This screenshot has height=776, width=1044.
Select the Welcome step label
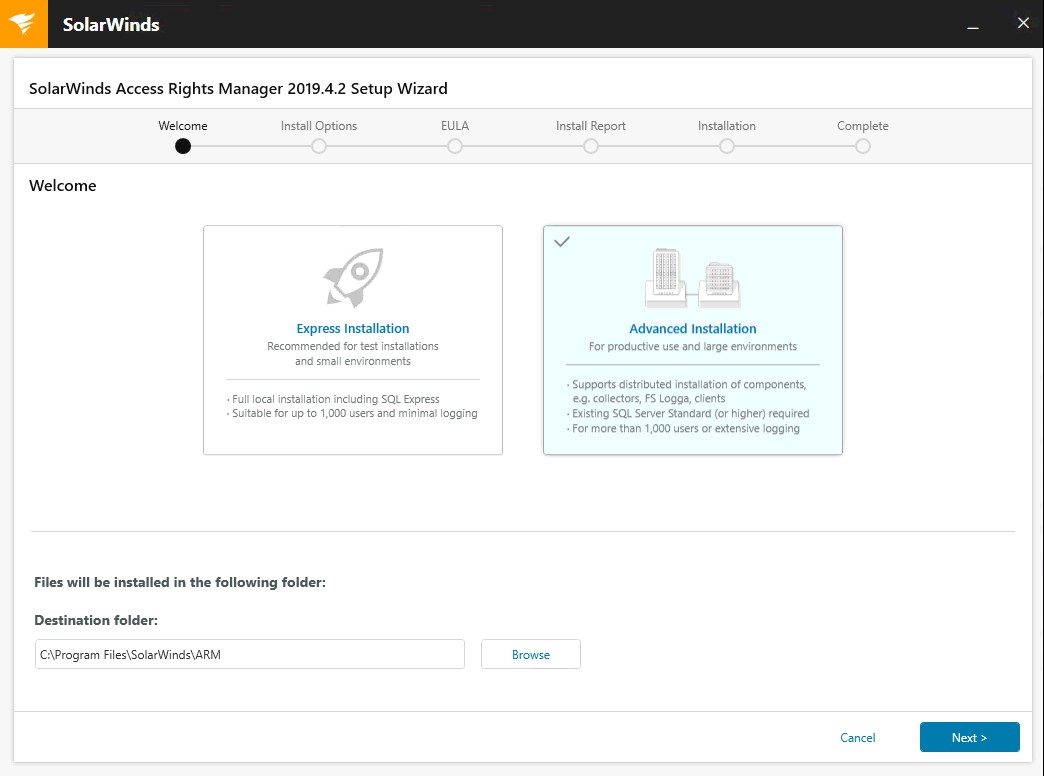coord(183,126)
